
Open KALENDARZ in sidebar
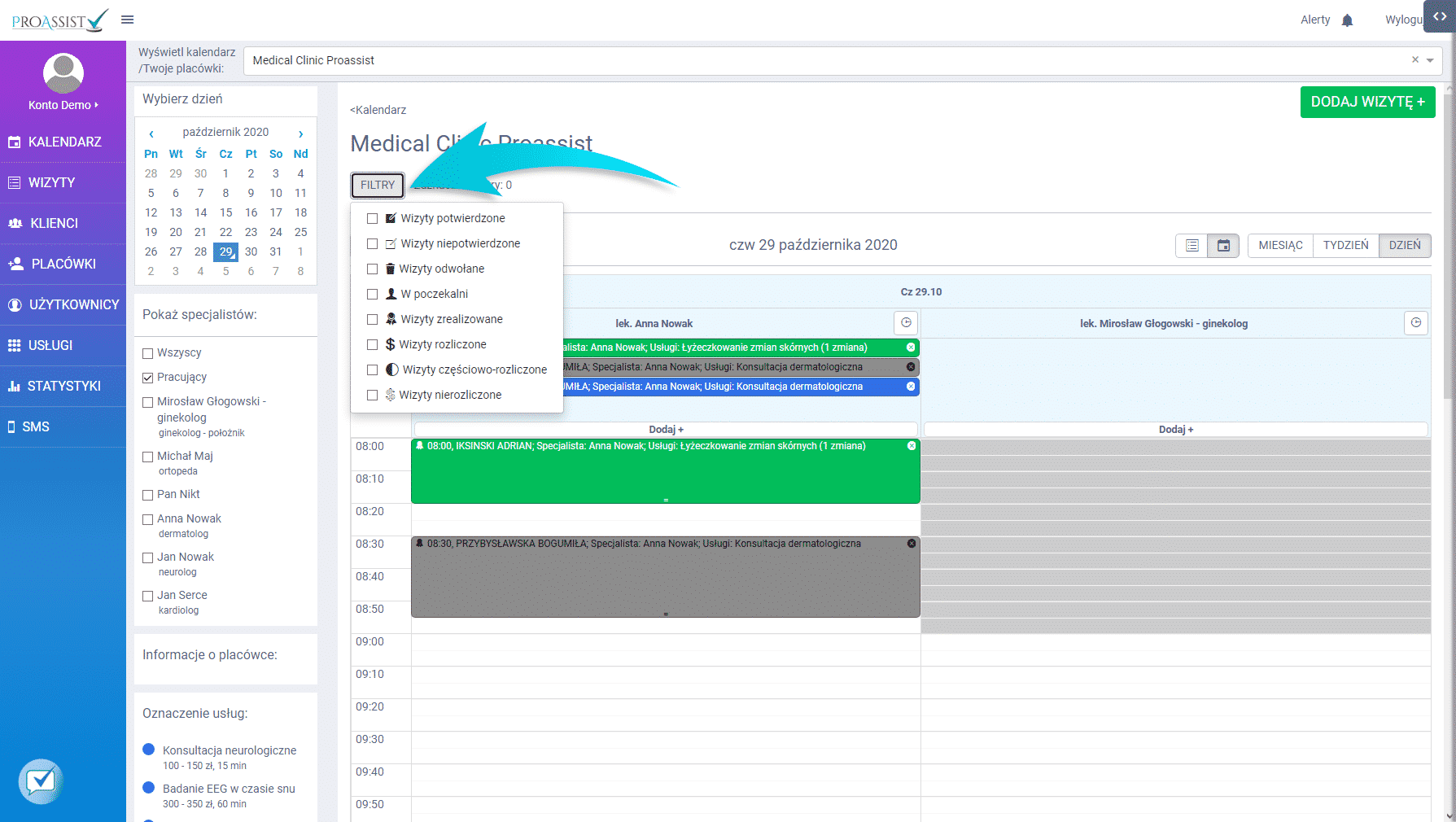(63, 142)
